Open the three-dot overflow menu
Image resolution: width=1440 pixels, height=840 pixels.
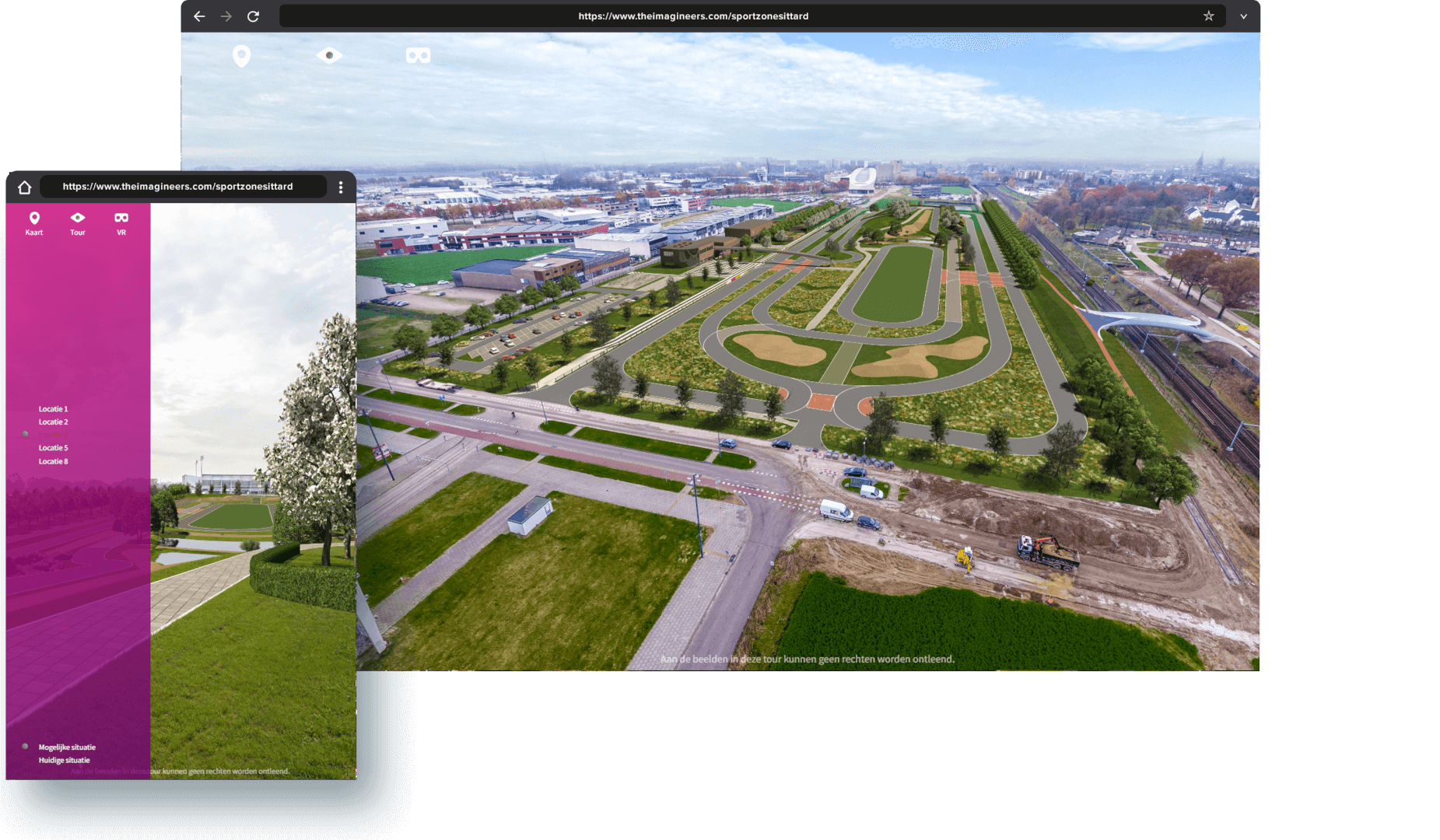[x=340, y=187]
